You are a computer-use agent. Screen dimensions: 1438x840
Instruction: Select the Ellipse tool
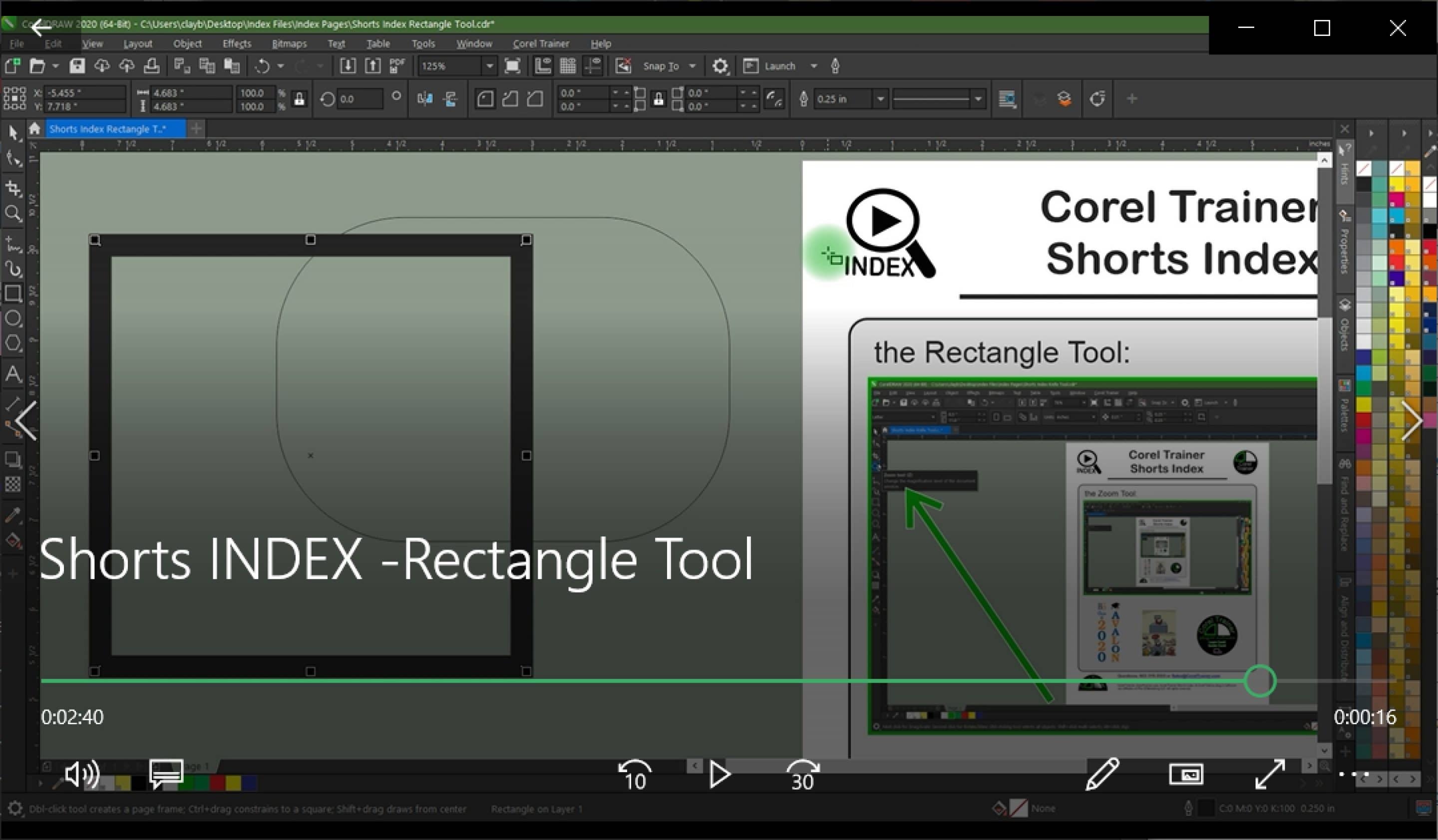point(13,318)
